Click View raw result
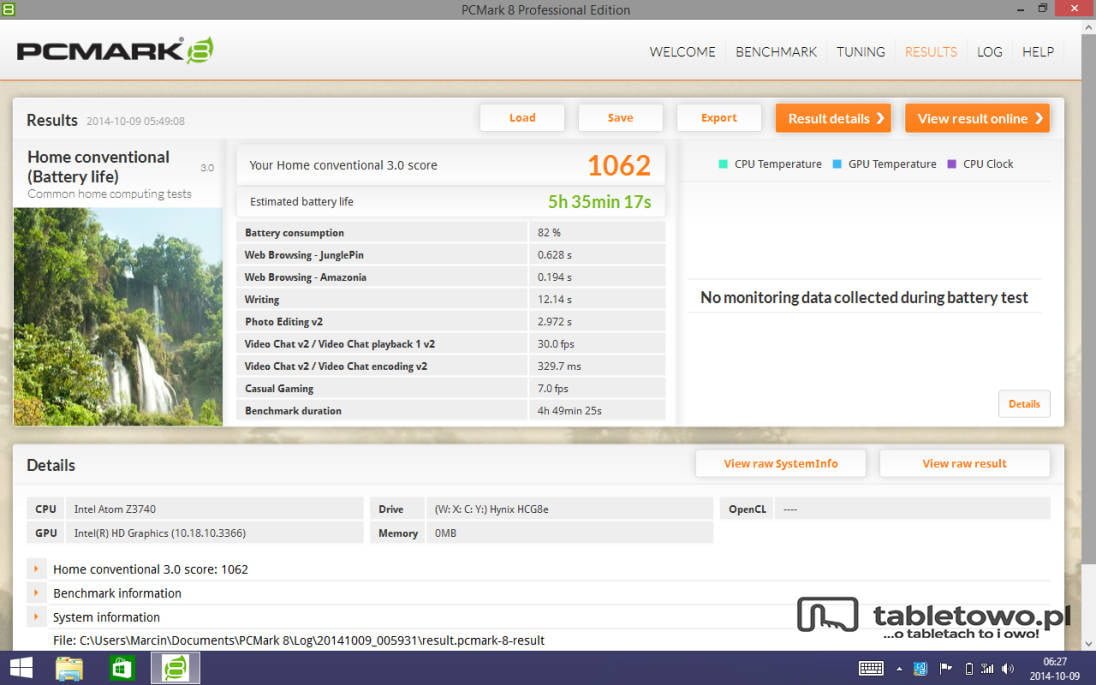This screenshot has width=1096, height=685. tap(965, 463)
